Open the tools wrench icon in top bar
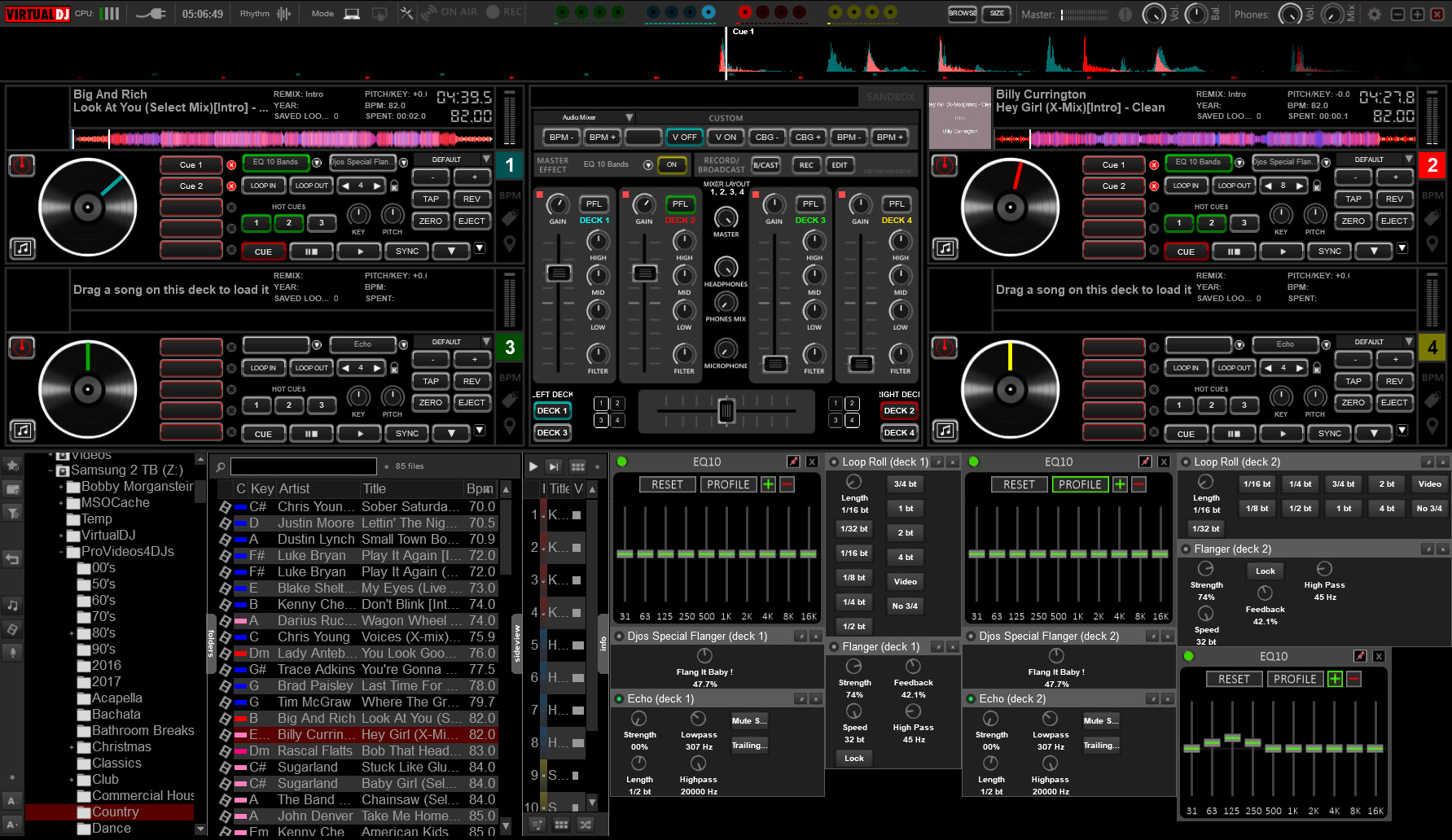The image size is (1452, 840). pyautogui.click(x=406, y=14)
